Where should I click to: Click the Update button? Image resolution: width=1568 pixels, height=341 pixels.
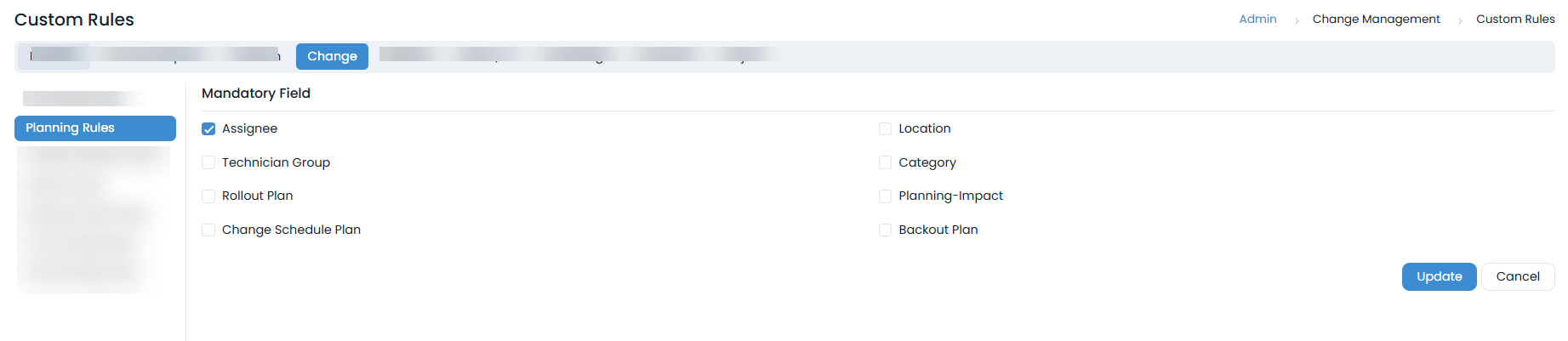(1439, 276)
